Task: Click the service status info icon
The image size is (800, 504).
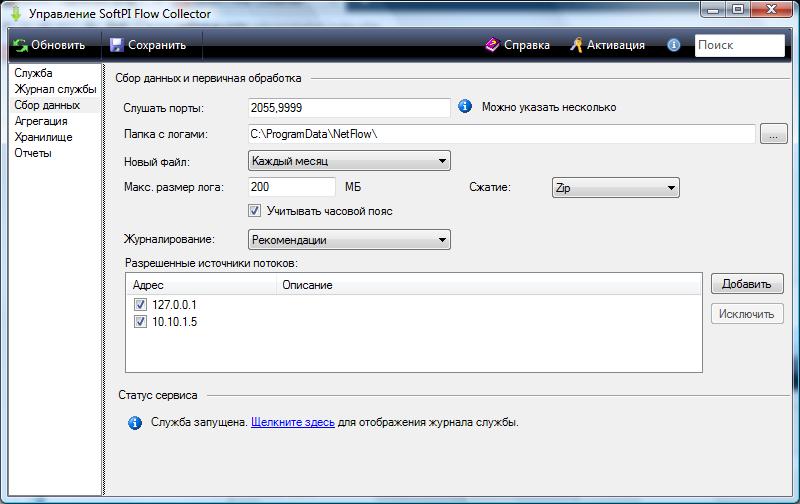Action: click(x=135, y=423)
